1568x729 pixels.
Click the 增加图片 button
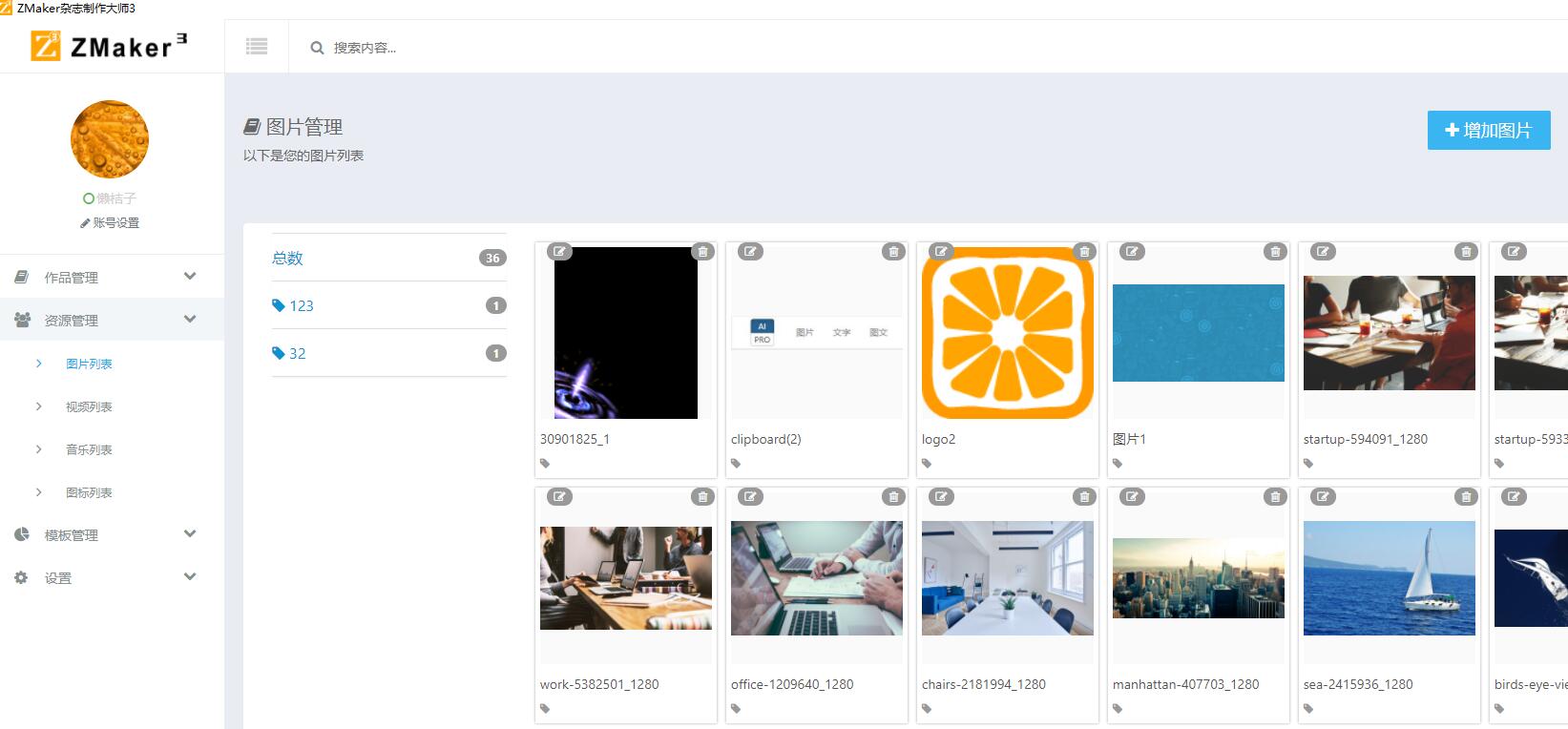[1488, 131]
